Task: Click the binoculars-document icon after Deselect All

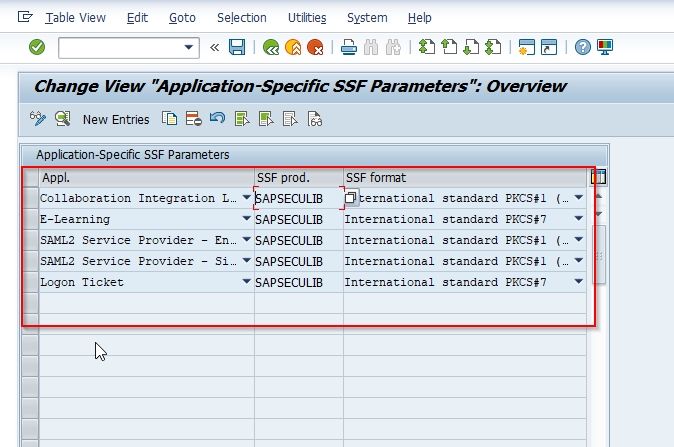Action: pos(315,119)
